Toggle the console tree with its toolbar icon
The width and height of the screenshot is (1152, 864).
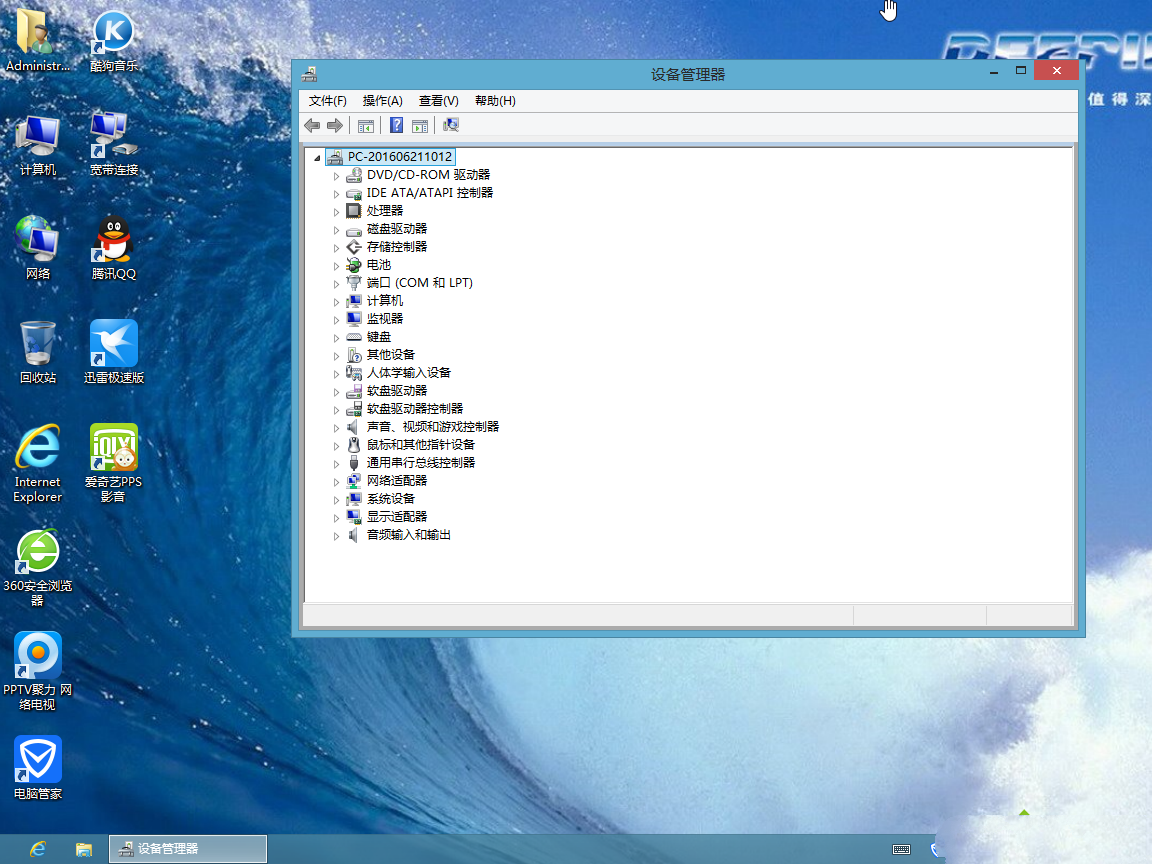point(366,125)
